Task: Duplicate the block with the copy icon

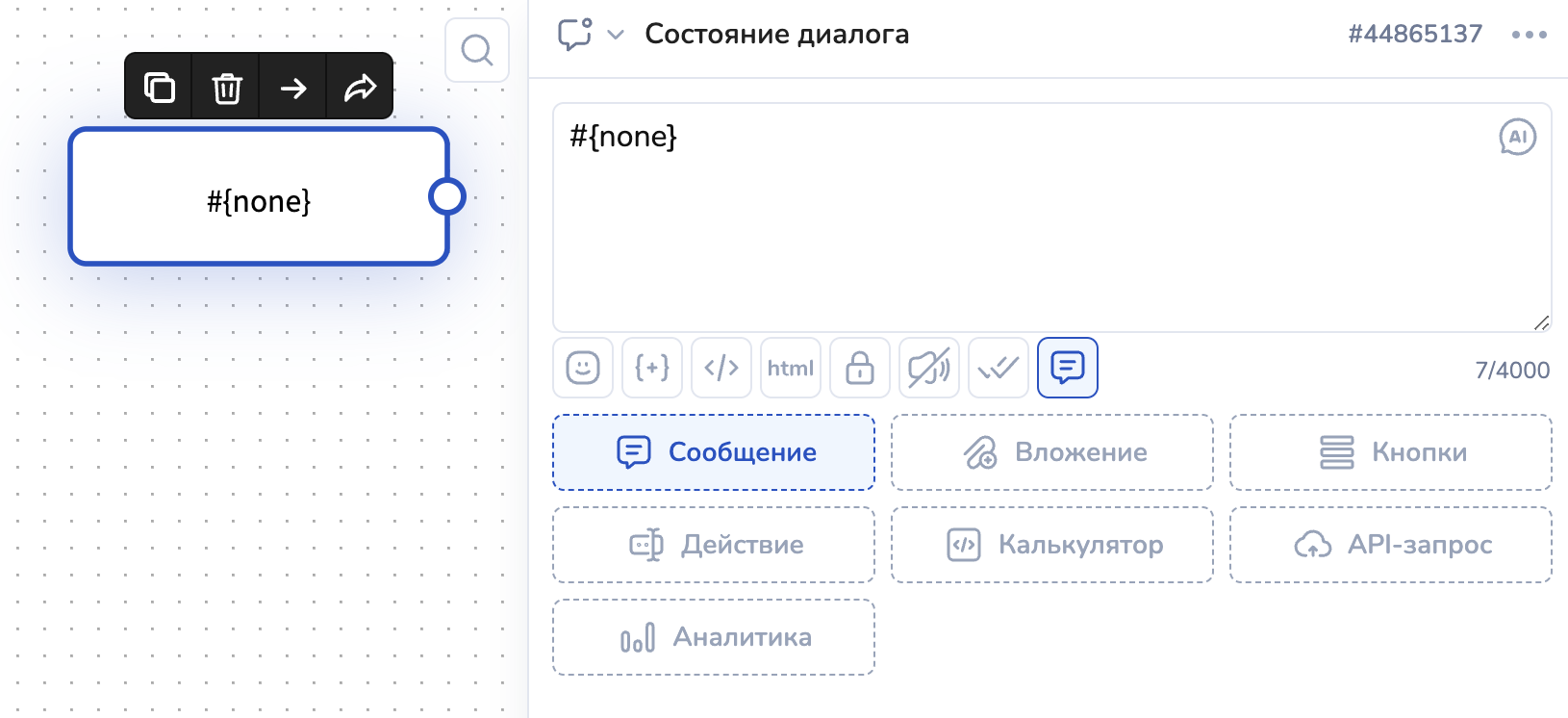Action: 159,87
